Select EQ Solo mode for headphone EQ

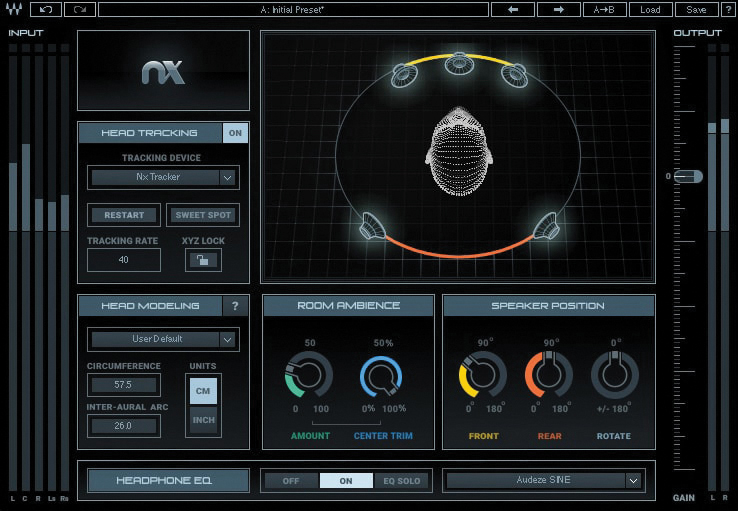tap(403, 481)
